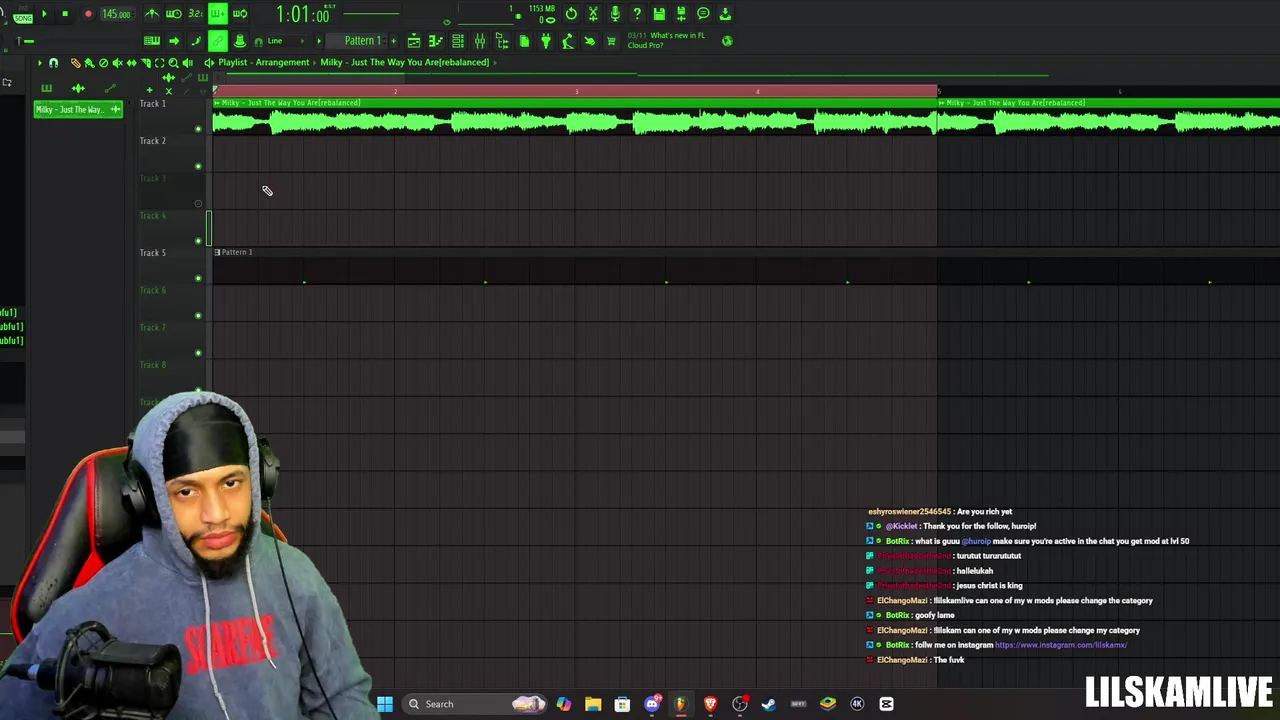Screen dimensions: 1280x720
Task: Mute Track 2 via its green dot
Action: point(198,166)
